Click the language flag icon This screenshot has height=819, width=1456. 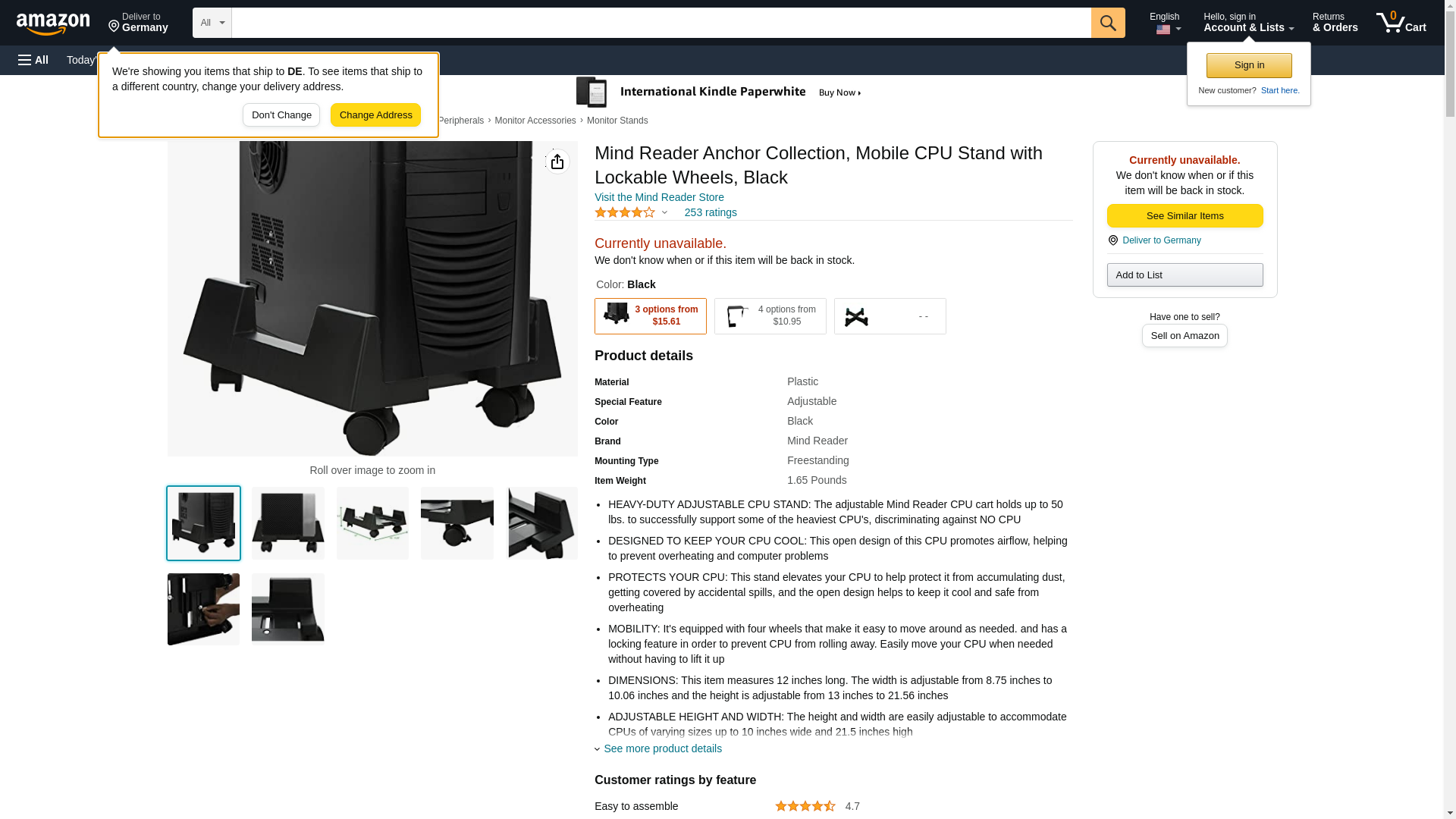tap(1163, 30)
